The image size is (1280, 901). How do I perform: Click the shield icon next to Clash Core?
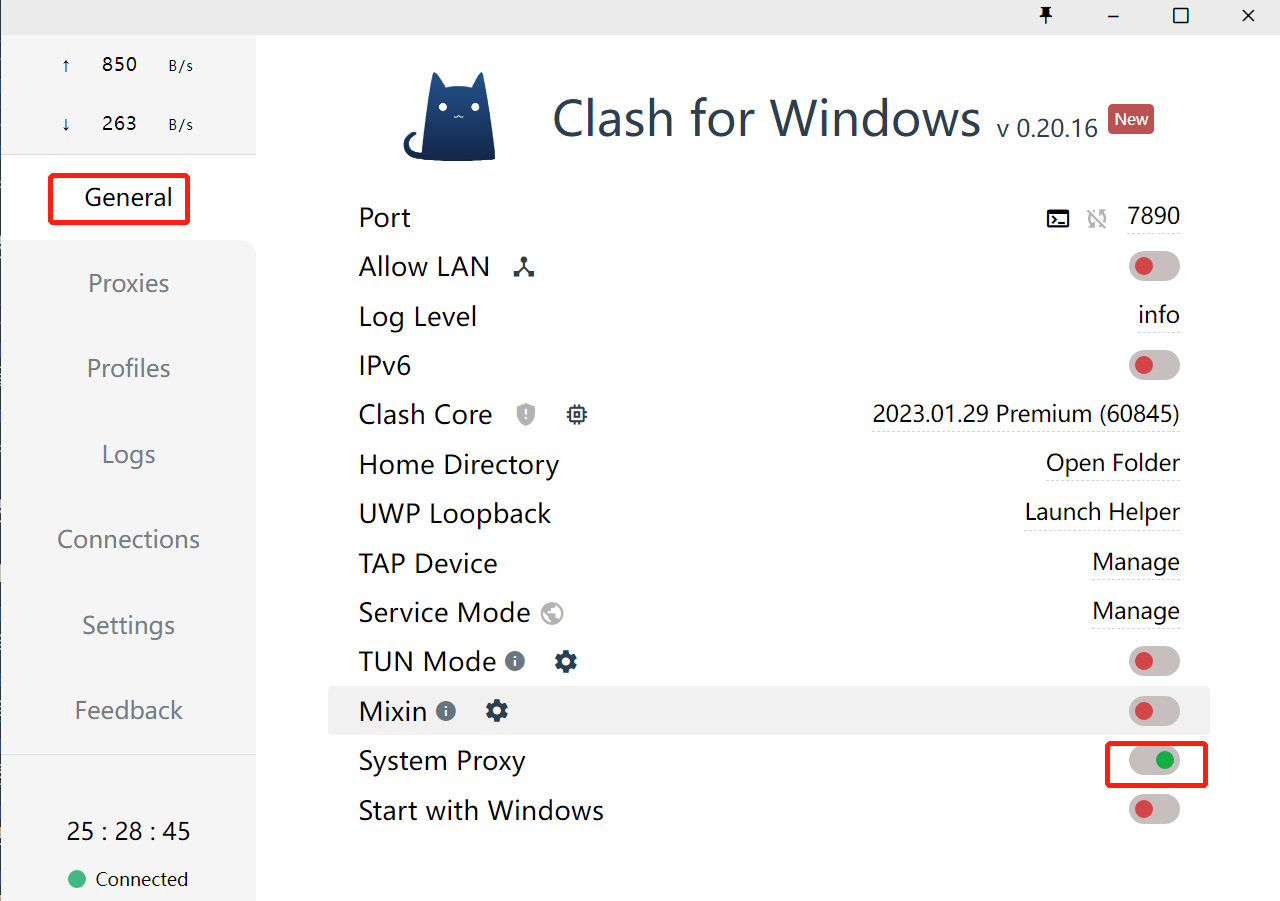click(526, 414)
